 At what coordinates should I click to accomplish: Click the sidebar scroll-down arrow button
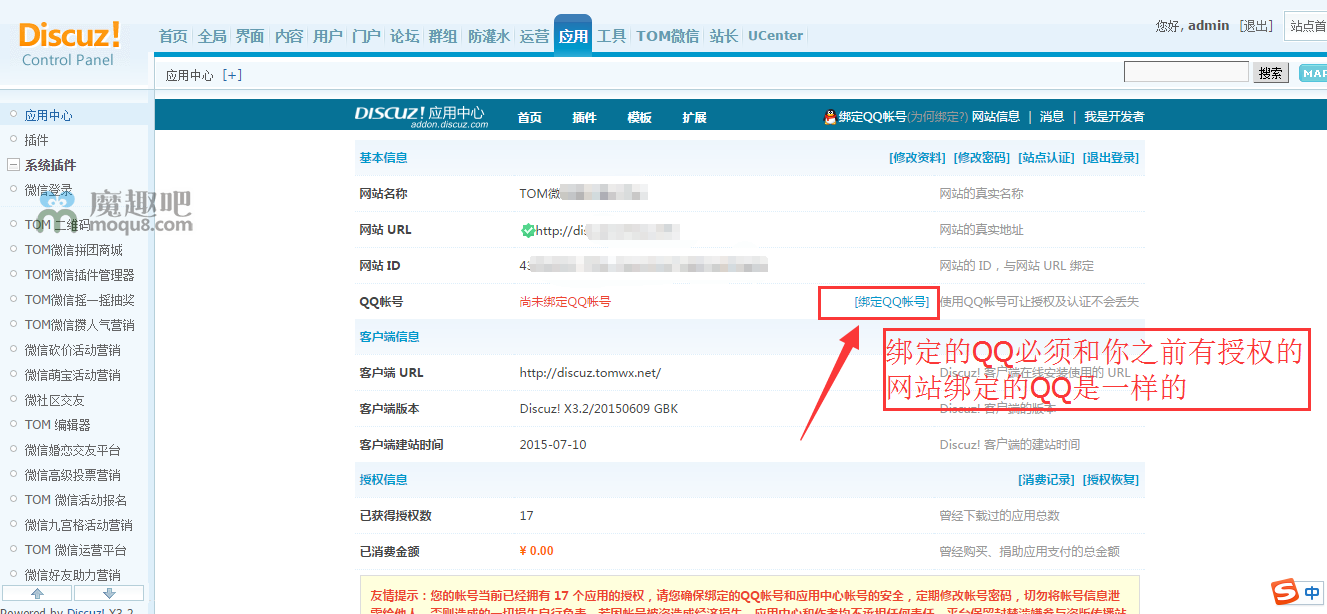[109, 593]
